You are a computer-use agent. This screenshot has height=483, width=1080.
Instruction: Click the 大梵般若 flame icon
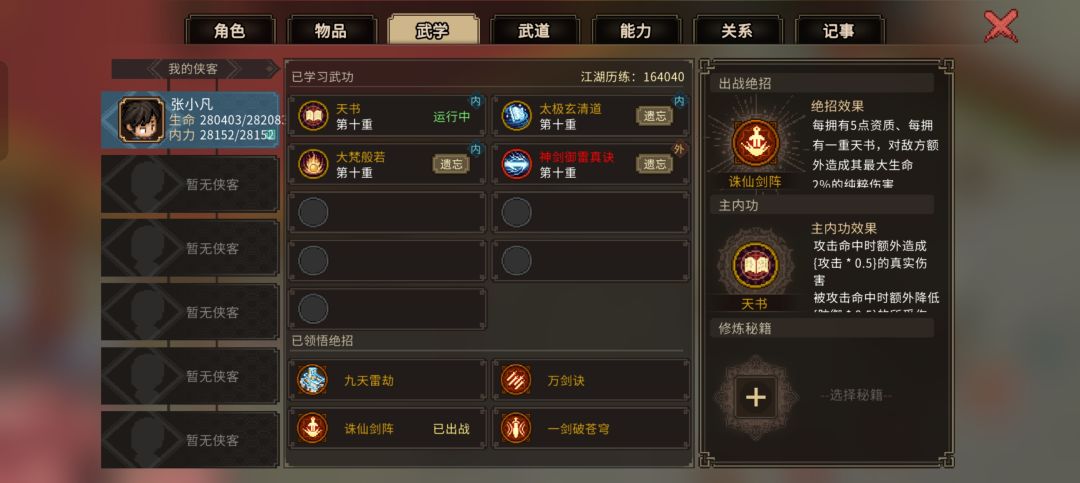pyautogui.click(x=313, y=164)
